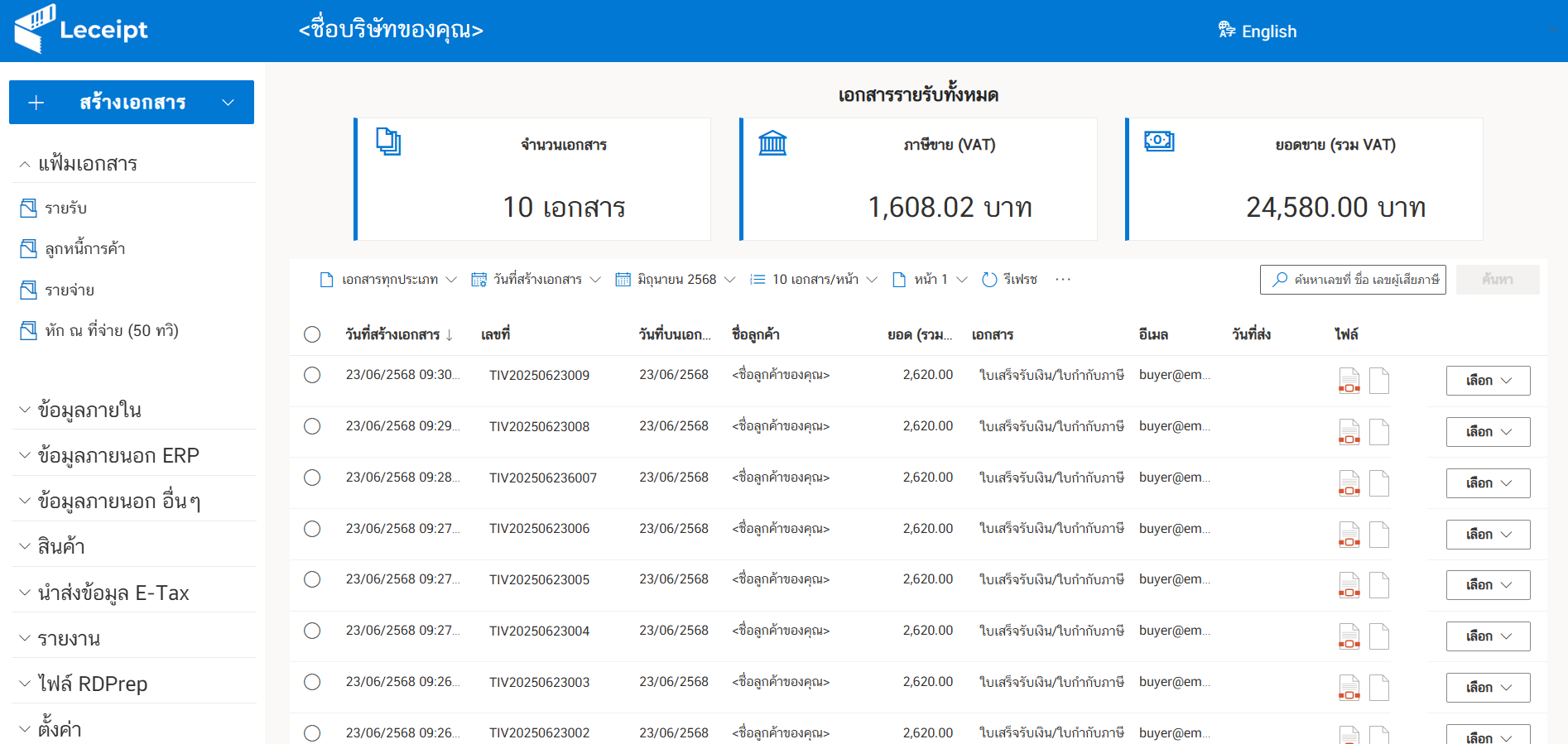Open หัก ณ ที่จ่าย (50 ทวิ) menu
The height and width of the screenshot is (744, 1568).
[111, 331]
